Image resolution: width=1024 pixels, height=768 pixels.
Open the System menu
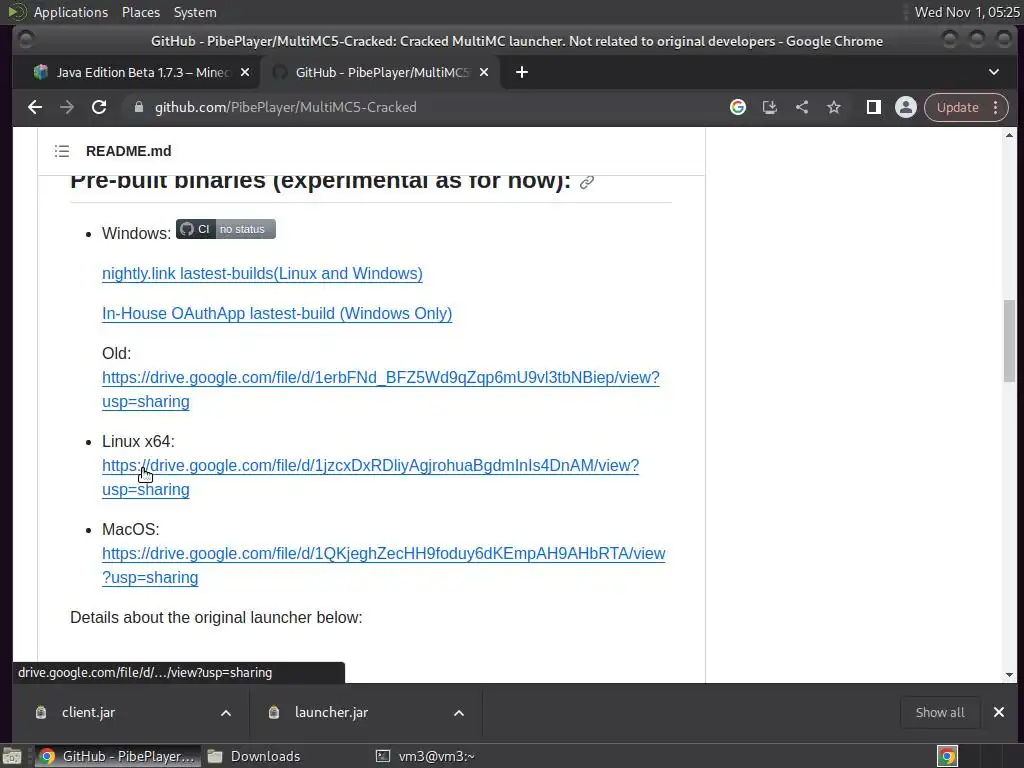pyautogui.click(x=195, y=12)
